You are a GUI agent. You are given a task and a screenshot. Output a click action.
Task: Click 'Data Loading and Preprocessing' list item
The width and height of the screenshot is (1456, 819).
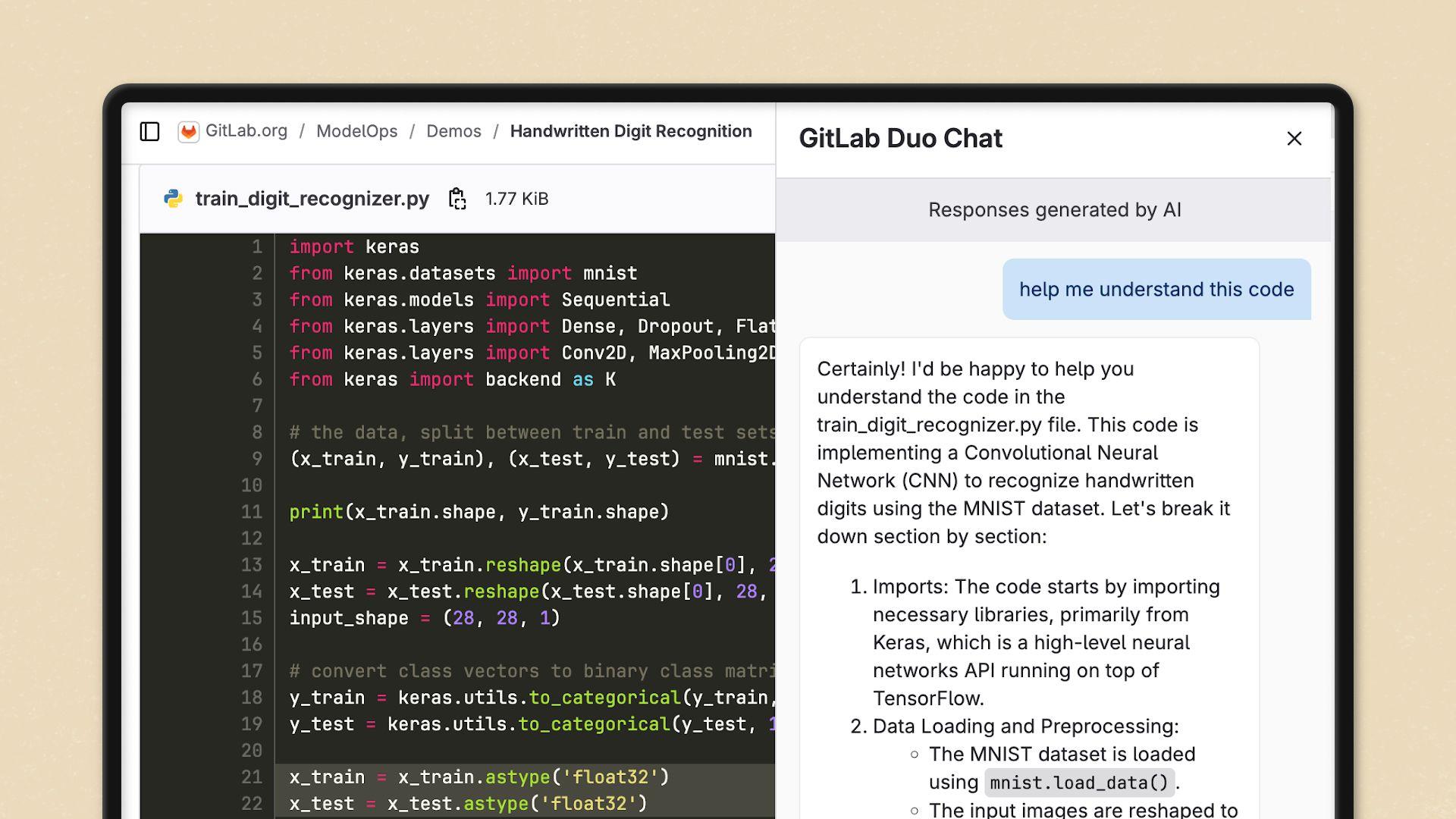coord(1026,726)
